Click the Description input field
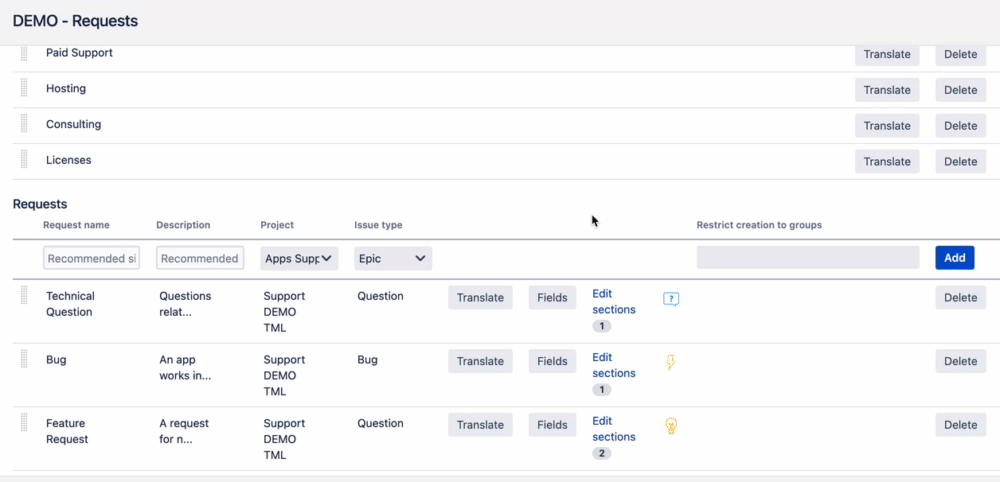 point(200,258)
